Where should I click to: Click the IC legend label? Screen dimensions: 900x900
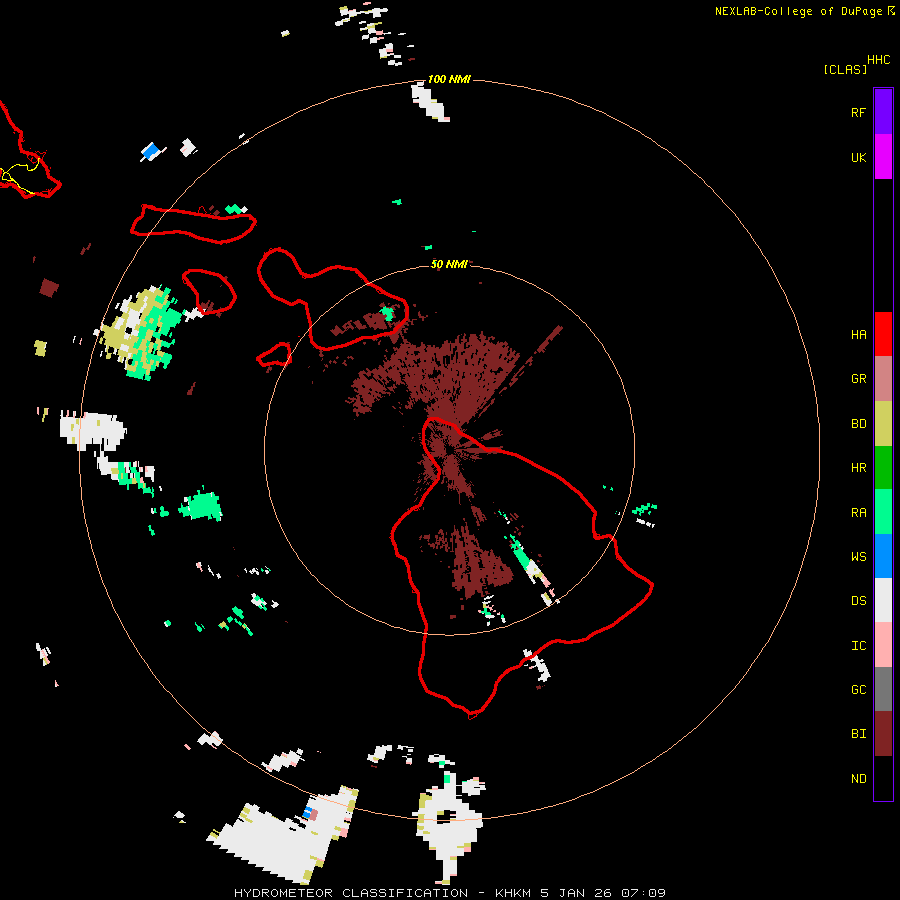[x=858, y=645]
